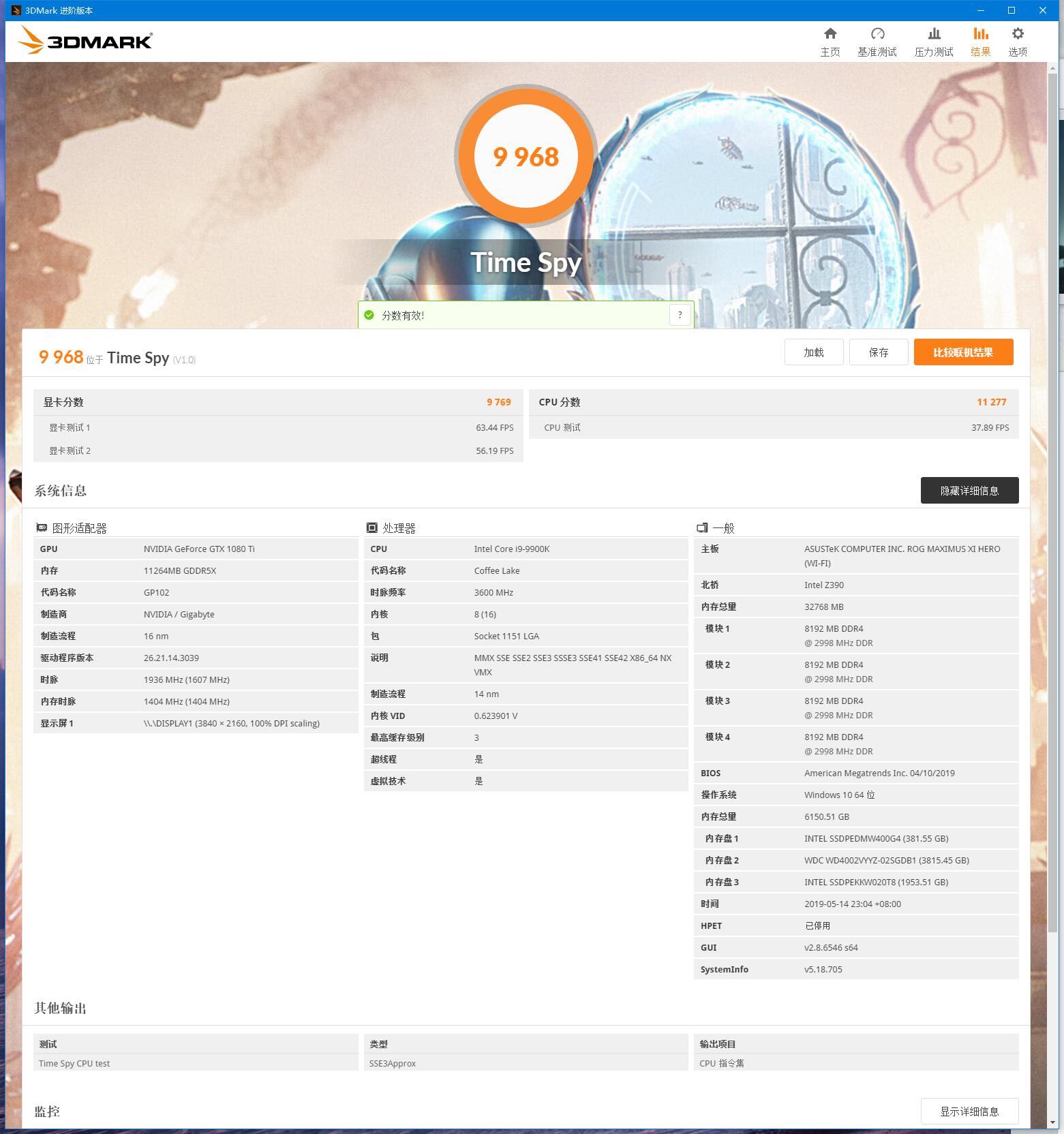1064x1134 pixels.
Task: Open the 选项 options tab
Action: (x=1017, y=42)
